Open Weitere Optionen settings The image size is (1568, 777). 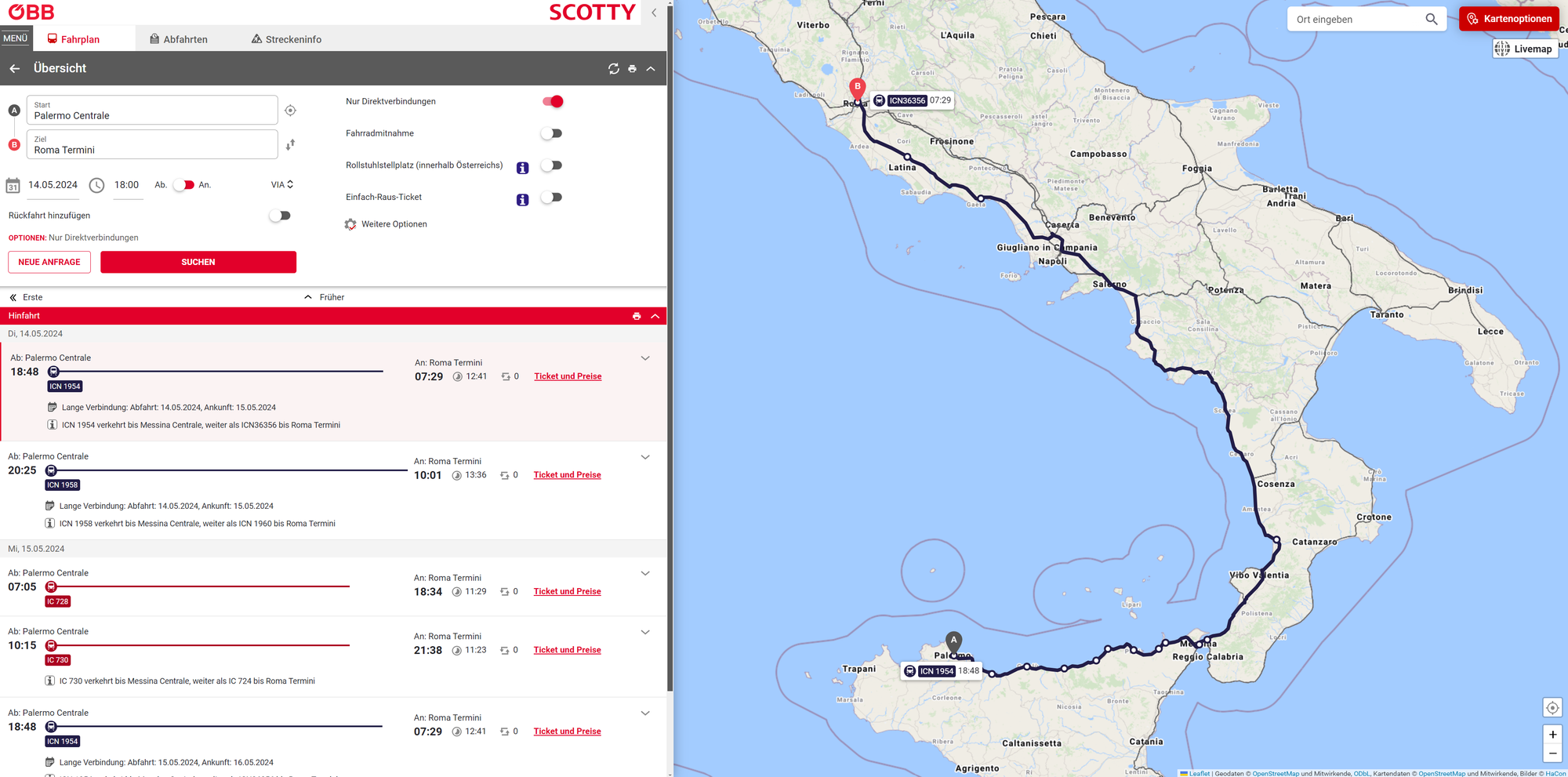pyautogui.click(x=387, y=224)
